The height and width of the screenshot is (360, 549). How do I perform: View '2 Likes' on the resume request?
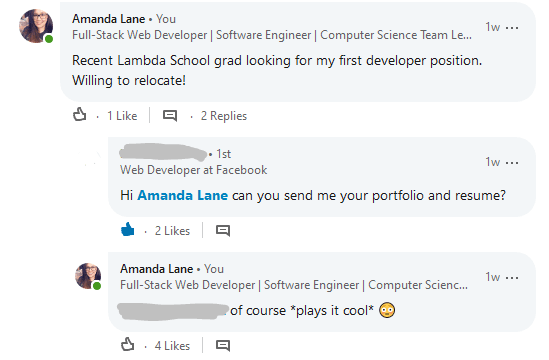click(x=172, y=231)
